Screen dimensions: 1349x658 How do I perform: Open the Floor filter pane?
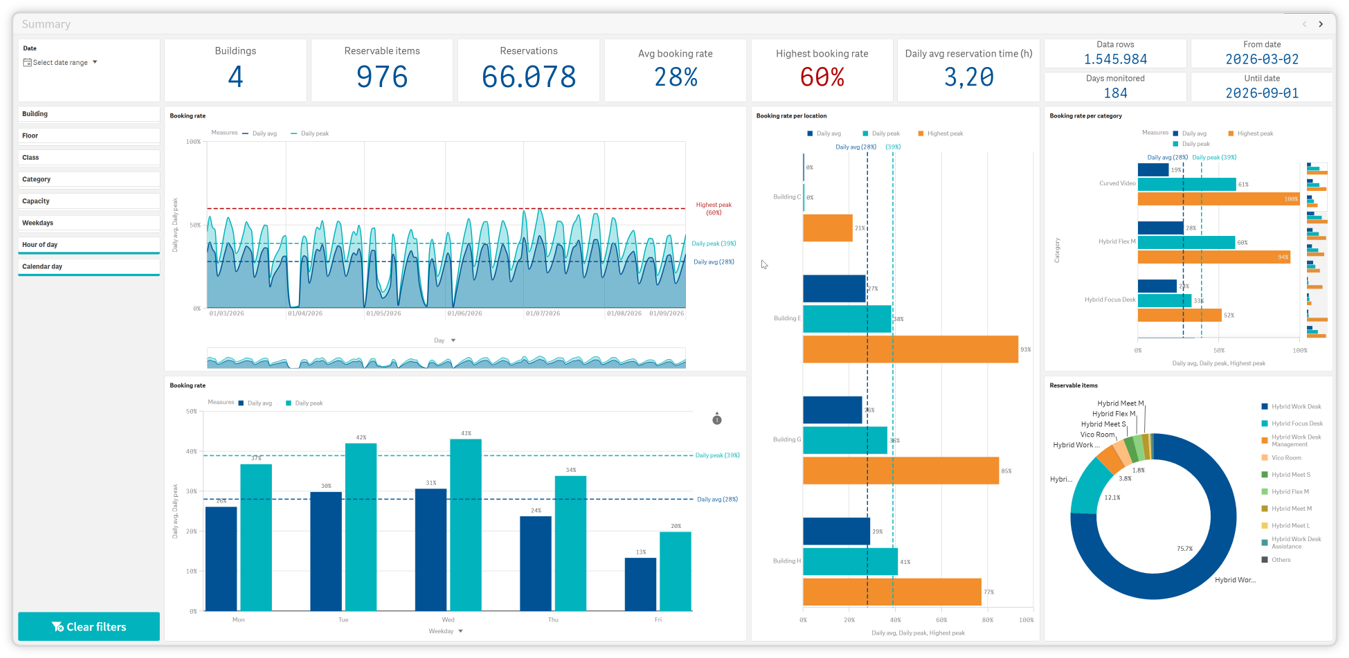point(89,136)
